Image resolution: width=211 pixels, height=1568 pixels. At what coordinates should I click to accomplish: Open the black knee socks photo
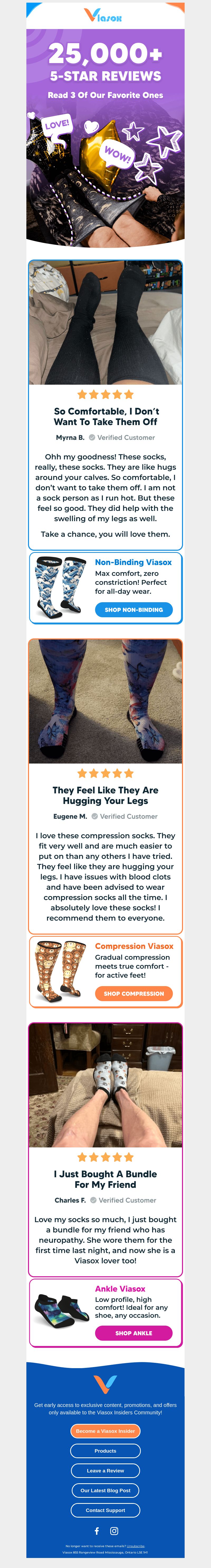(105, 323)
